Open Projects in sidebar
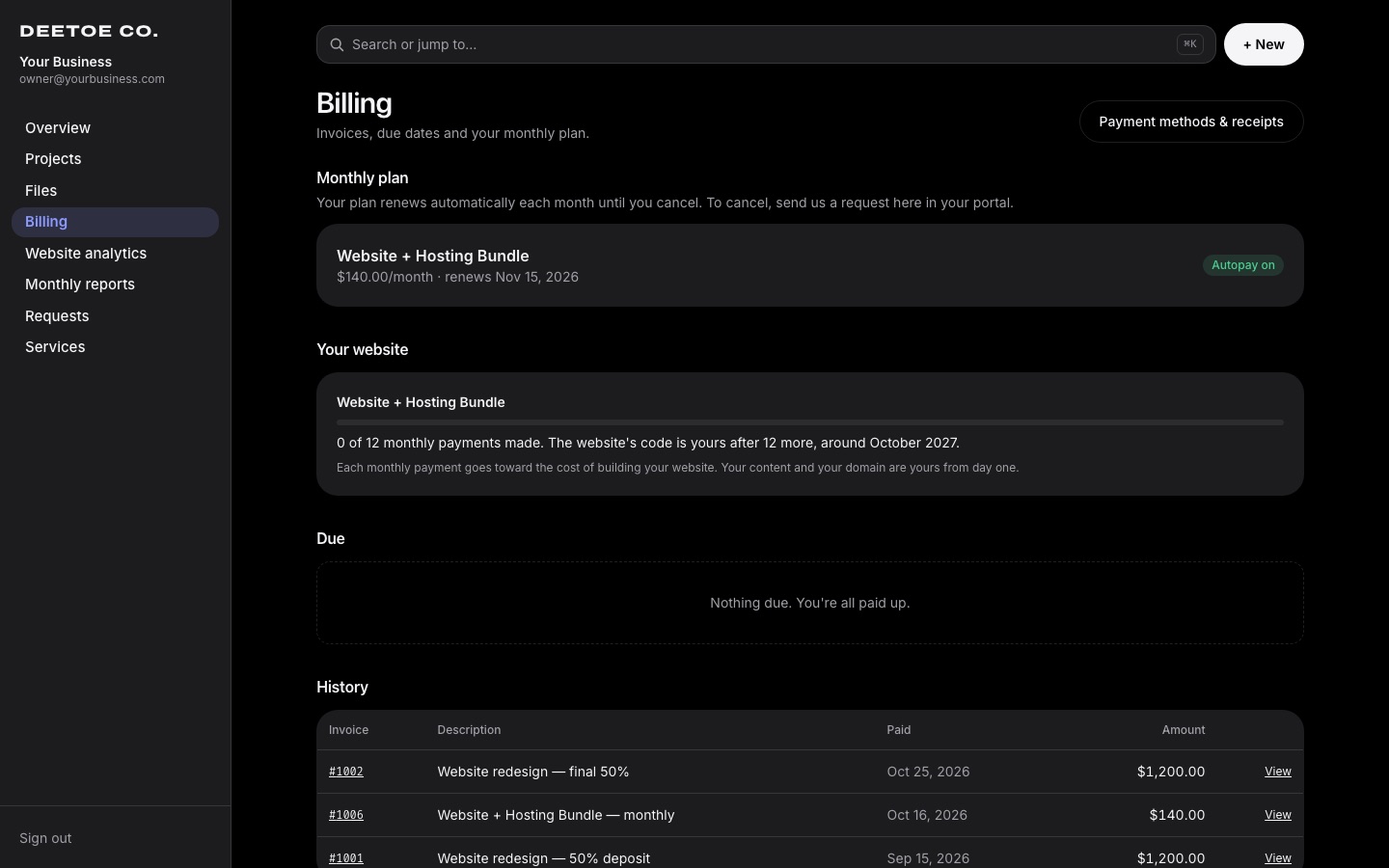 115,159
